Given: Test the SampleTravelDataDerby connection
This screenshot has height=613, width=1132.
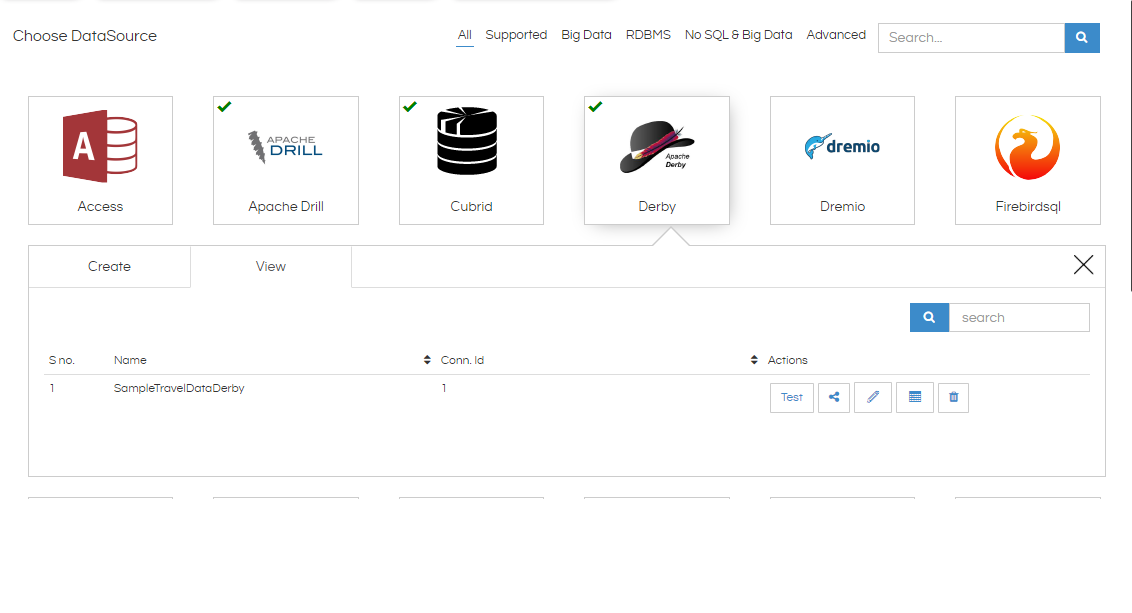Looking at the screenshot, I should tap(792, 397).
